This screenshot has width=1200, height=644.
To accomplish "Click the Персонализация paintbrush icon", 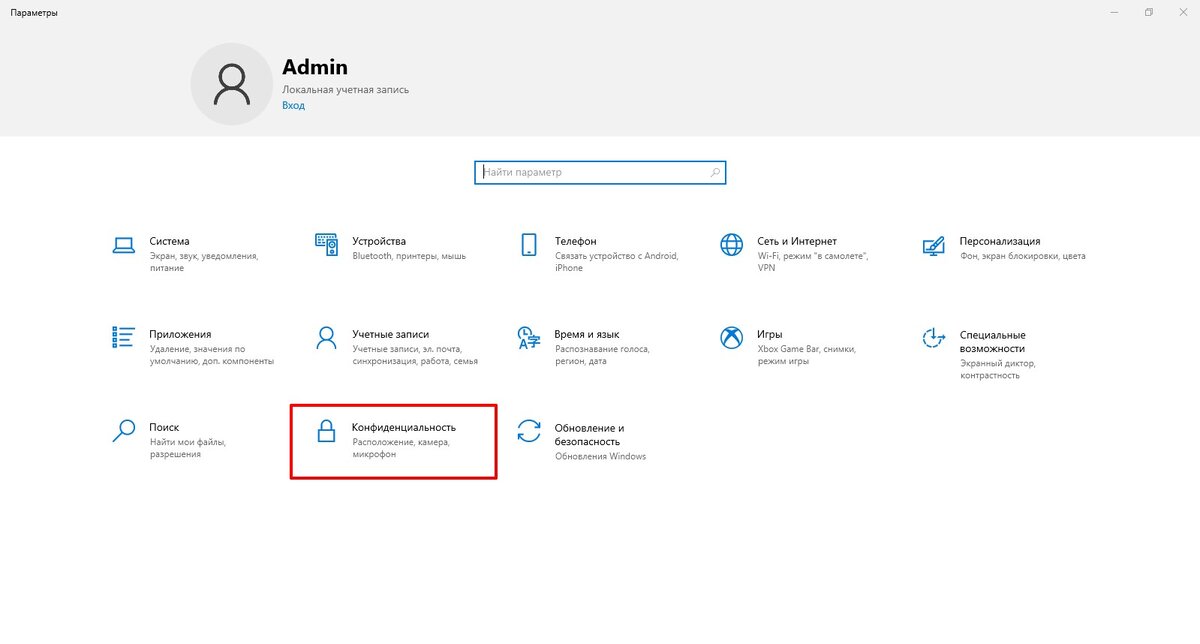I will click(x=933, y=245).
